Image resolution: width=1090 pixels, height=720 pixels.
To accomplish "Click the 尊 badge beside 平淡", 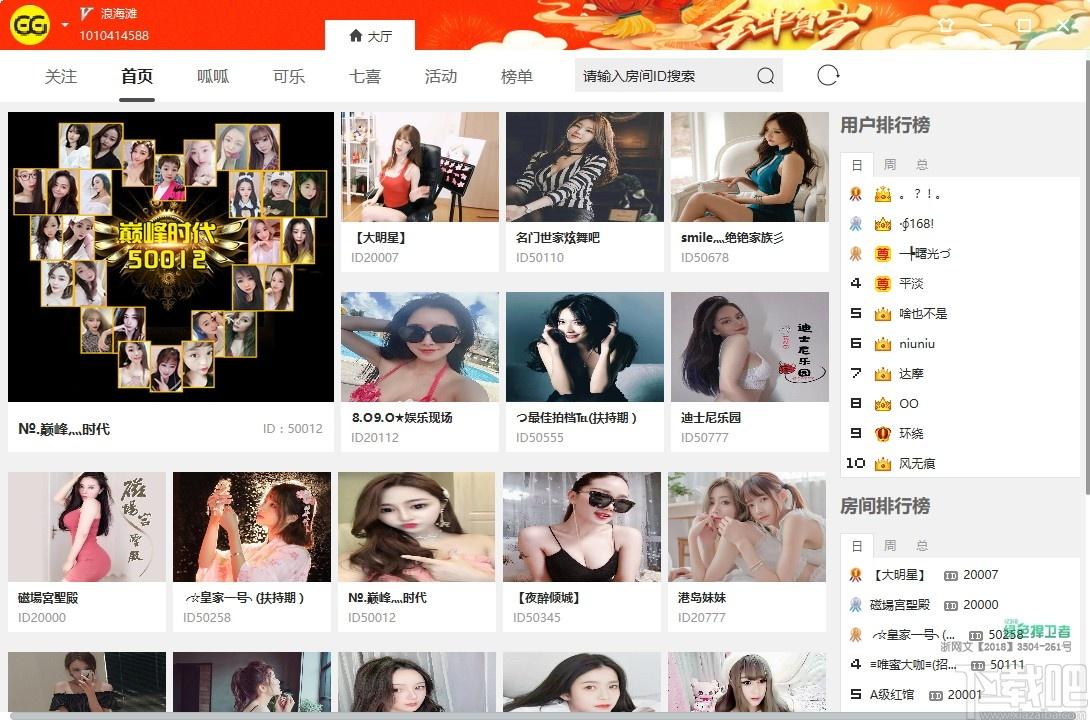I will point(883,284).
